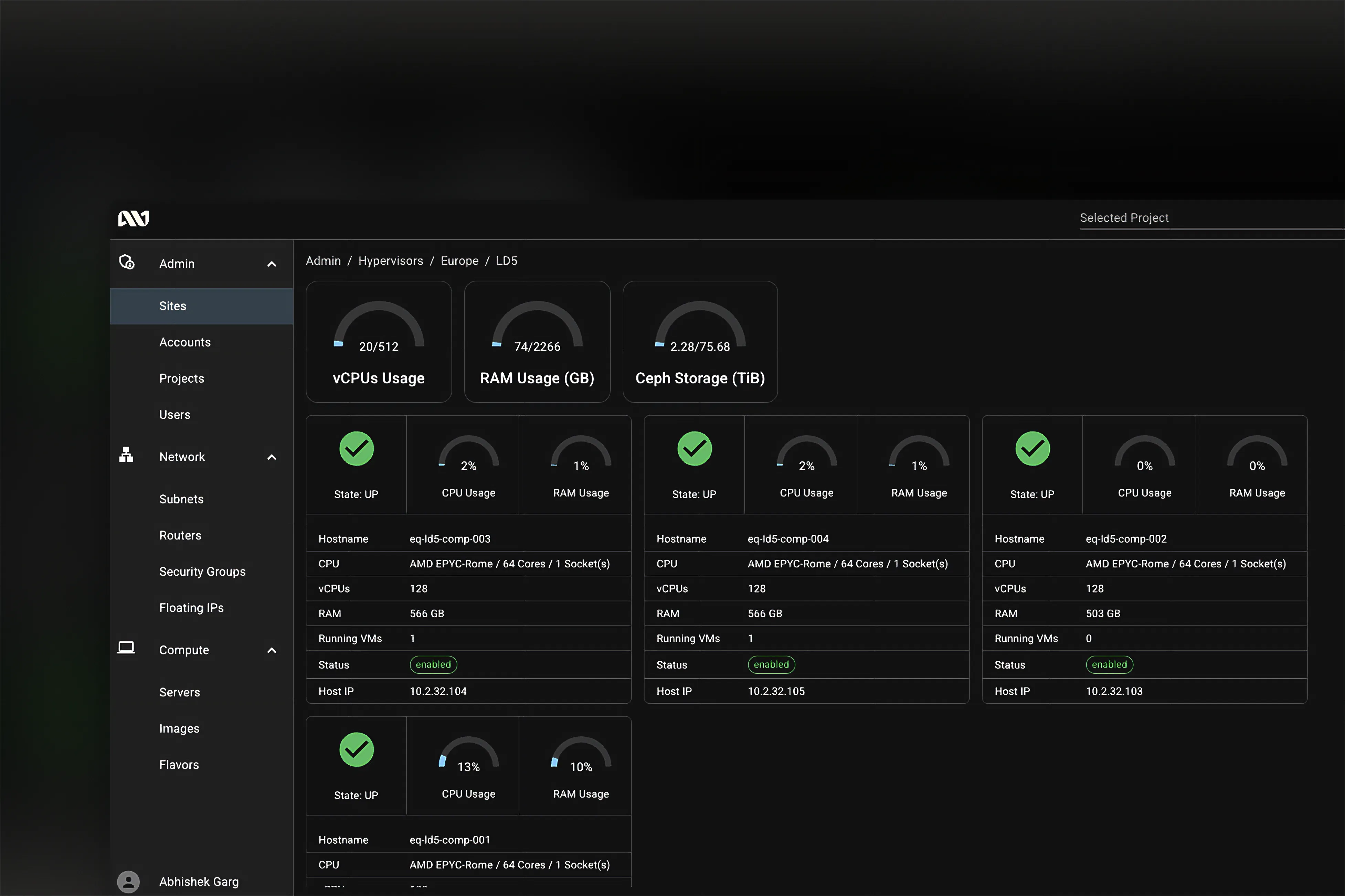Click enabled status badge for eq-ld5-comp-004
The image size is (1345, 896).
pos(772,664)
